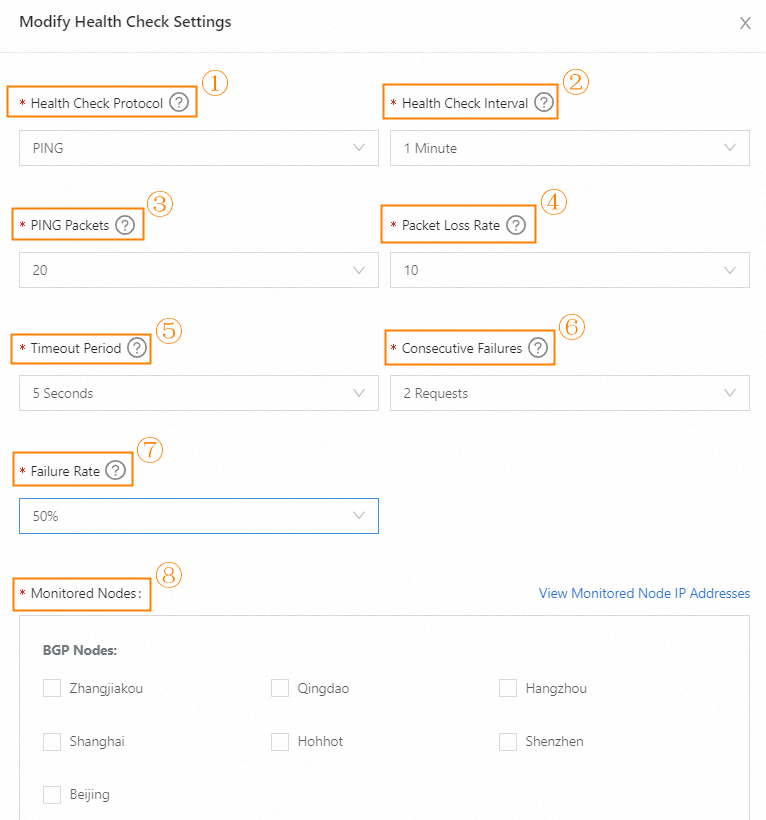Expand the Timeout Period dropdown
This screenshot has height=820, width=766.
click(x=198, y=393)
